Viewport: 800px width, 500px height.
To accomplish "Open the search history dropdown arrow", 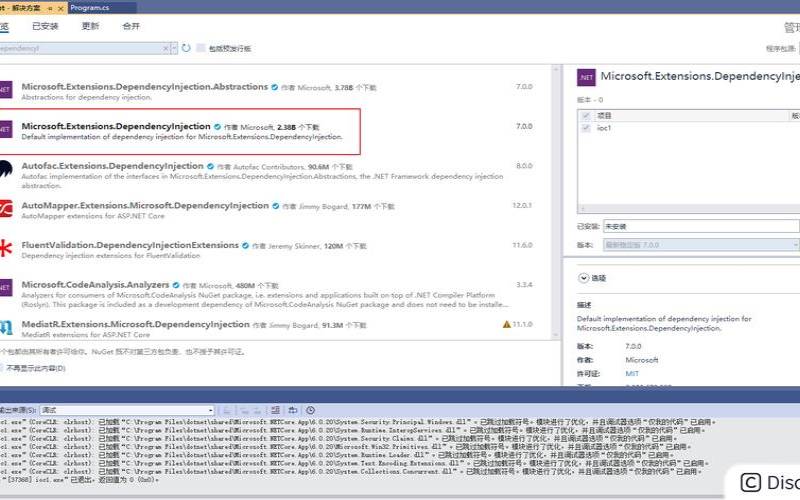I will [x=174, y=48].
